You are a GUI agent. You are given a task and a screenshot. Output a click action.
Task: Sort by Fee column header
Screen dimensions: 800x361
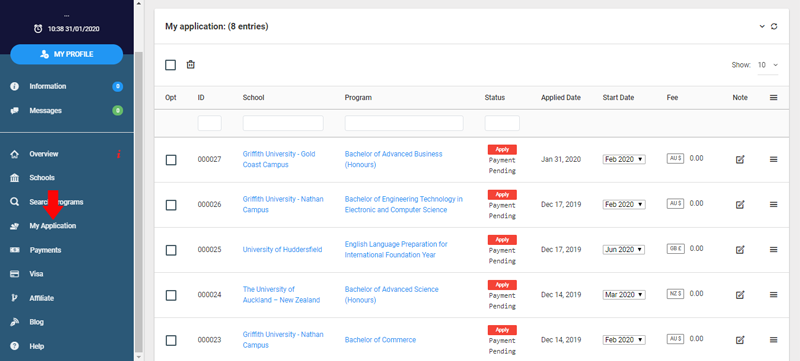click(672, 97)
